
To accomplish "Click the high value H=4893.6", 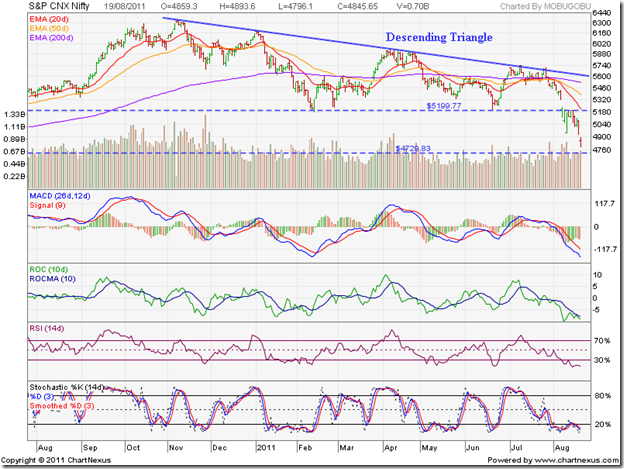I will (237, 6).
